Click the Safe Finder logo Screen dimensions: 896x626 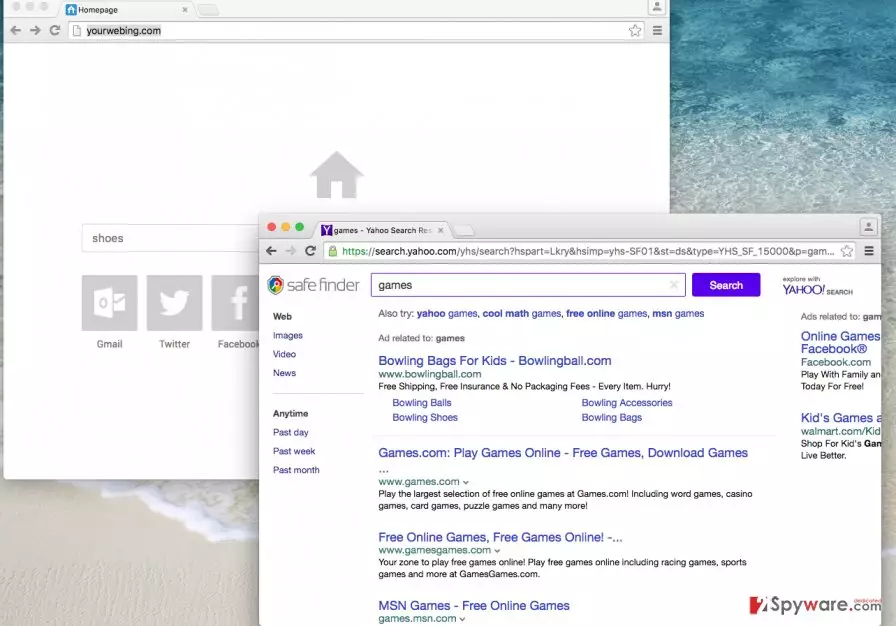[x=314, y=285]
